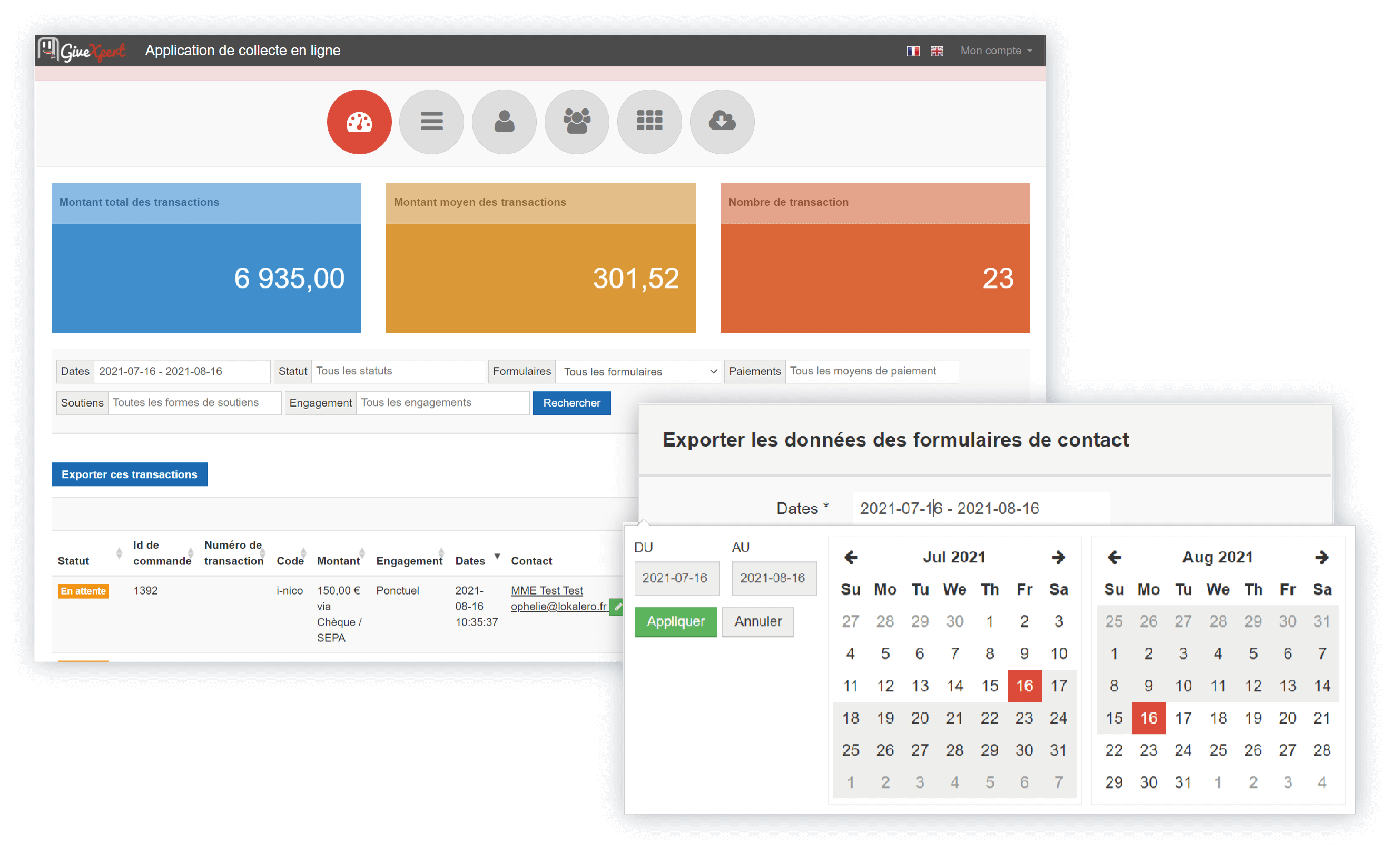Sort table by Montant column
The width and height of the screenshot is (1400, 852).
[x=362, y=553]
